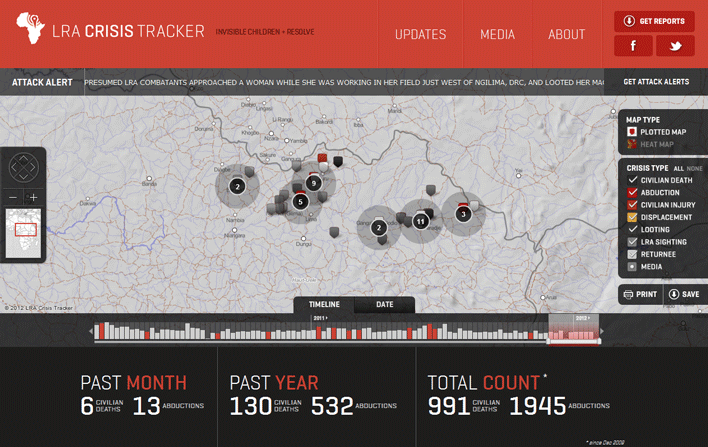Toggle Displacement checkbox
This screenshot has width=708, height=447.
(x=632, y=217)
